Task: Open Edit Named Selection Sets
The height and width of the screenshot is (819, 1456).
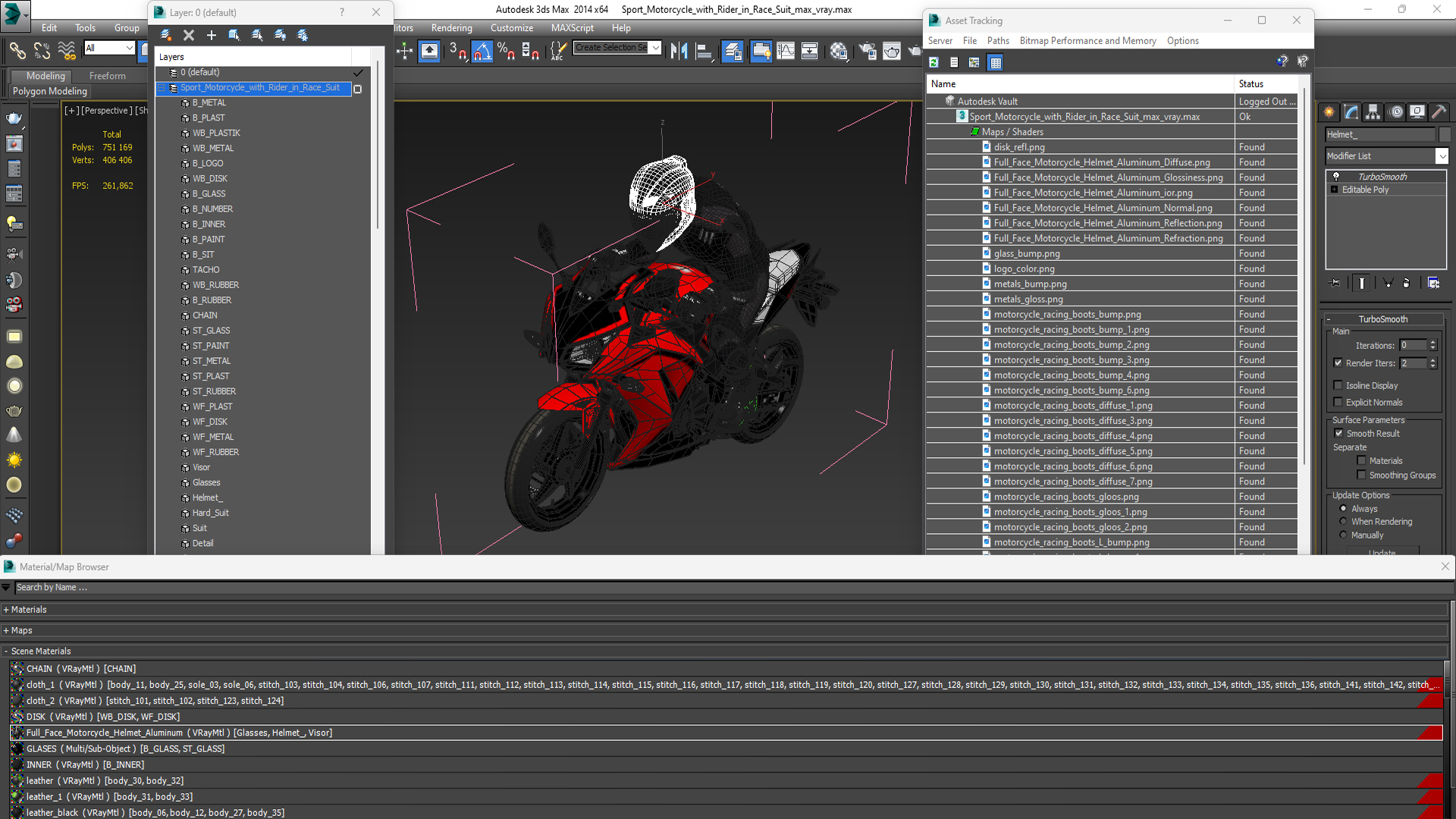Action: click(x=557, y=51)
